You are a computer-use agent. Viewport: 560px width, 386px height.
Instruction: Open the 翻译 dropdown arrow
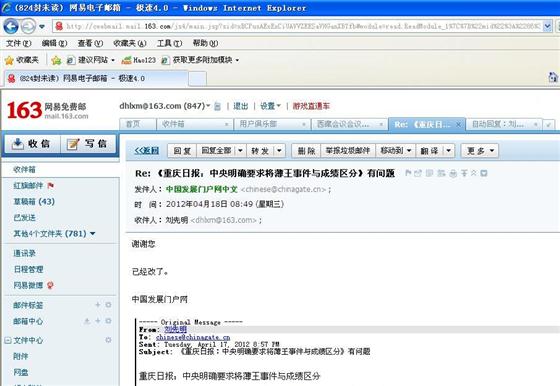tap(449, 151)
